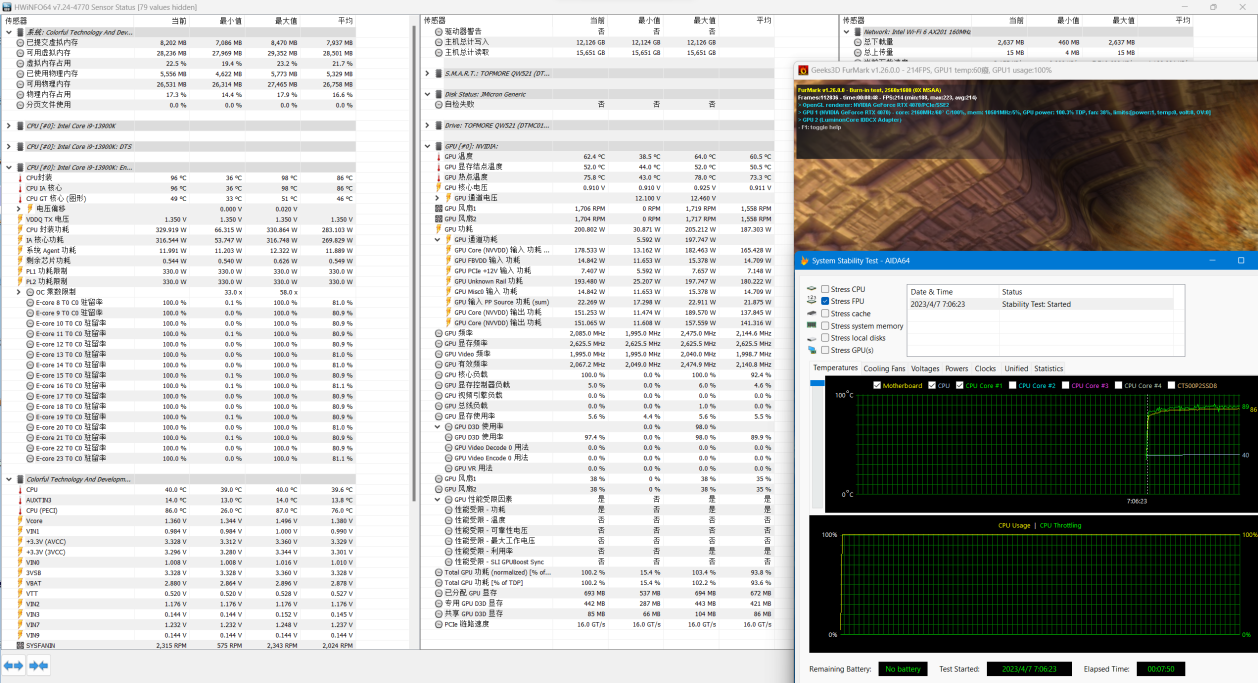This screenshot has width=1258, height=683.
Task: Switch to the Cooling Fans tab
Action: (884, 369)
